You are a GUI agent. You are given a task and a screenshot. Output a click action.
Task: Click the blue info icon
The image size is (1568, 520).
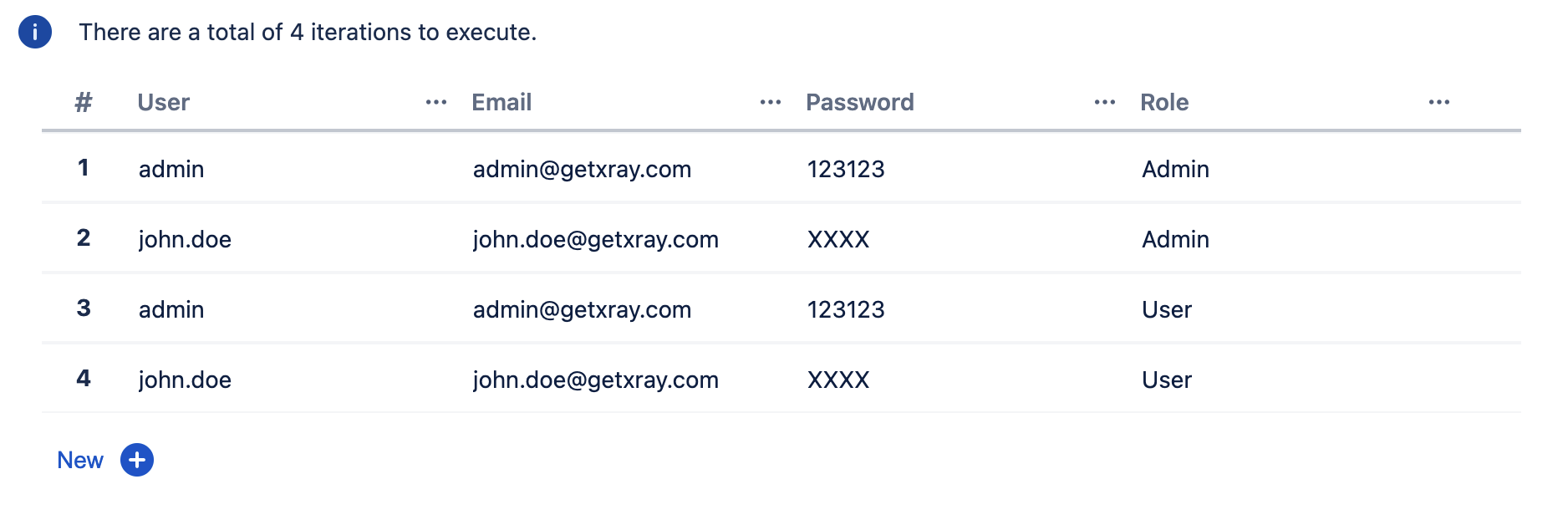tap(35, 32)
